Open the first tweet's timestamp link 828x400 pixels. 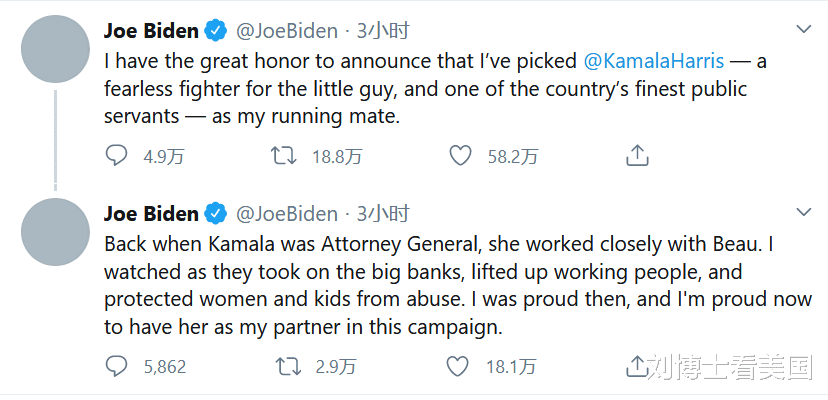point(383,31)
